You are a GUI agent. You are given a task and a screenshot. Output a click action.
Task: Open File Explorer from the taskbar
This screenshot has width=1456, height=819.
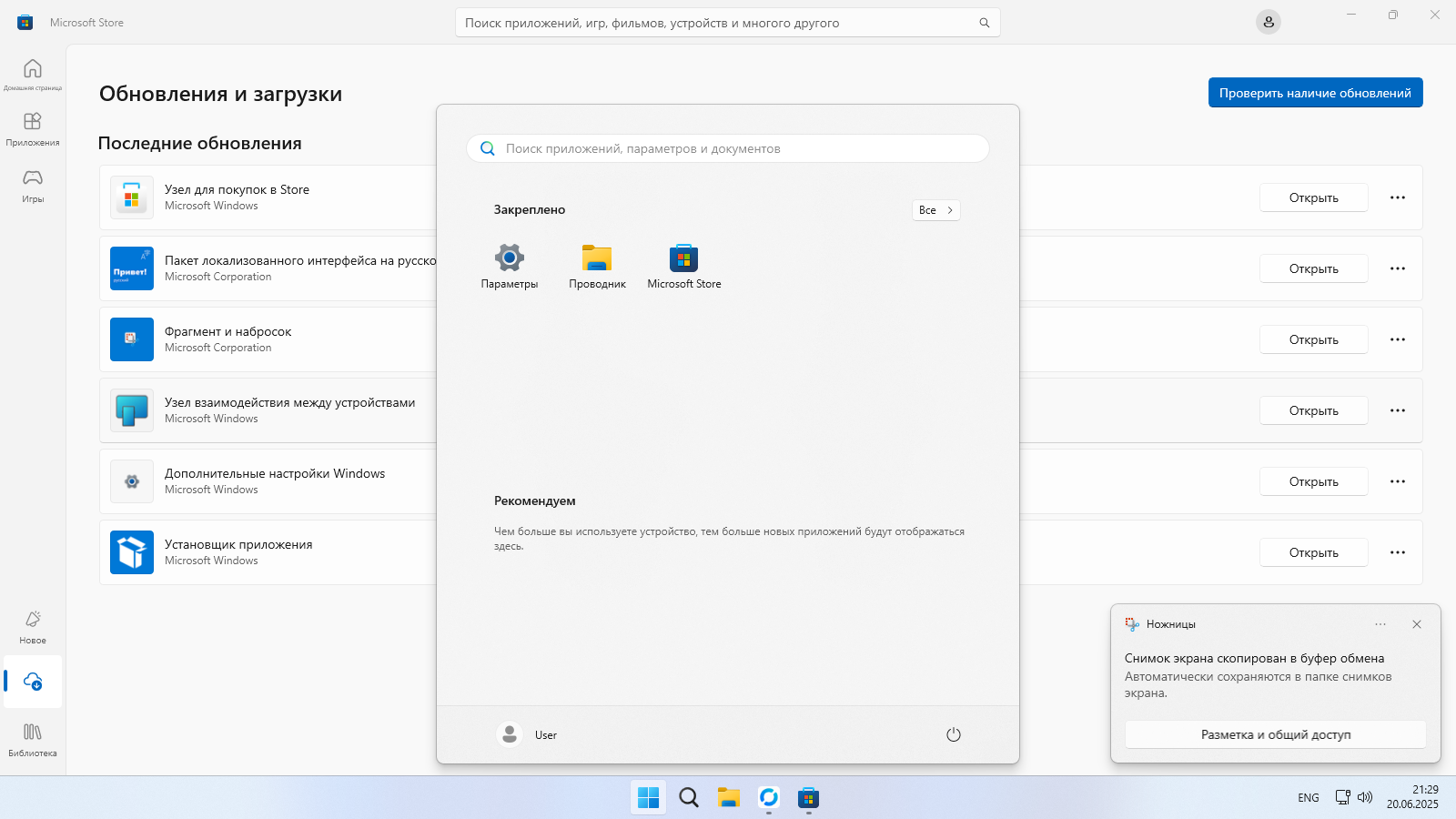tap(729, 798)
